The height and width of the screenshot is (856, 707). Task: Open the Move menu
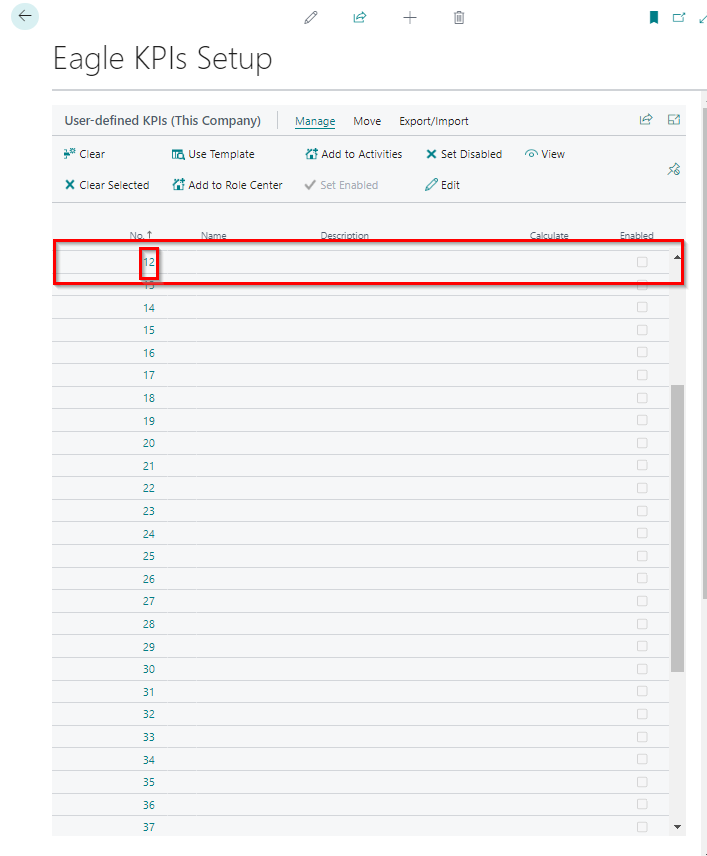point(367,121)
